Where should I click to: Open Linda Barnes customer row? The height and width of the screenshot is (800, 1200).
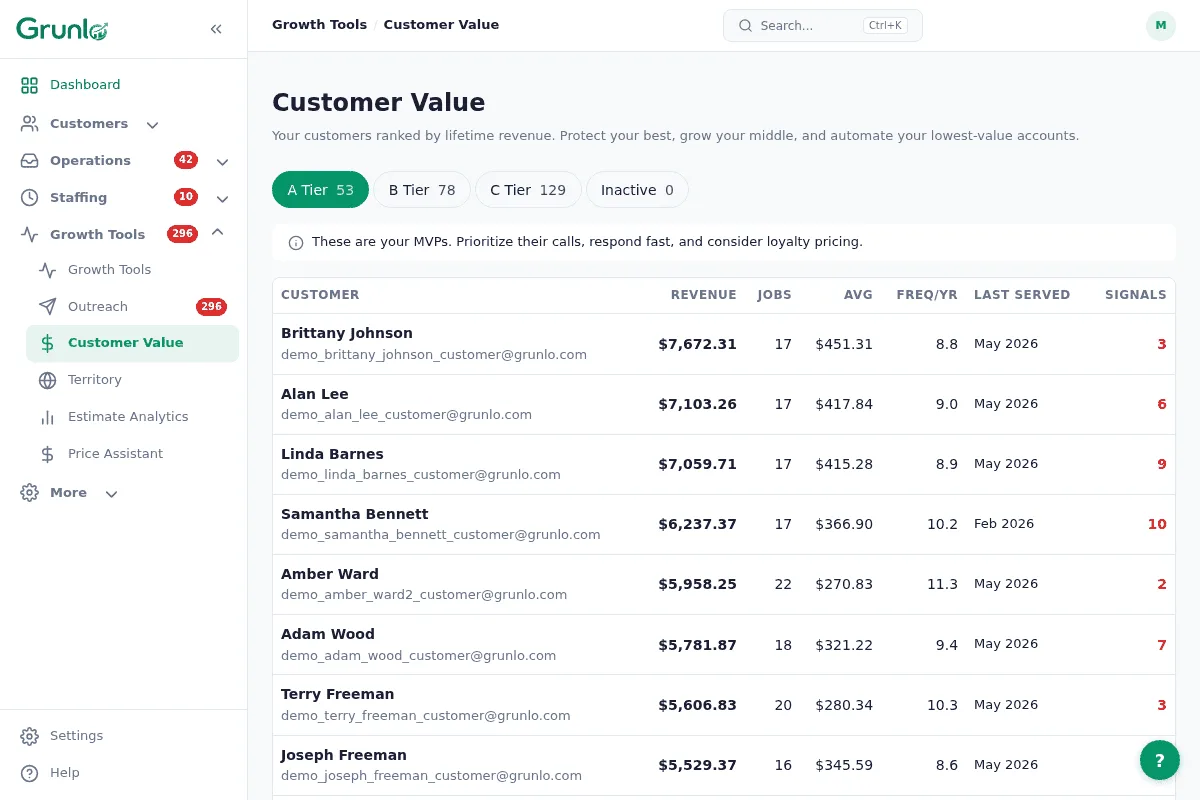724,464
